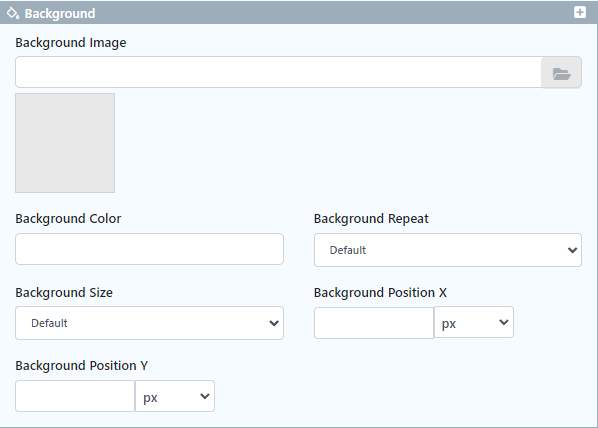Click the Background Size label
The width and height of the screenshot is (598, 428).
(x=64, y=293)
